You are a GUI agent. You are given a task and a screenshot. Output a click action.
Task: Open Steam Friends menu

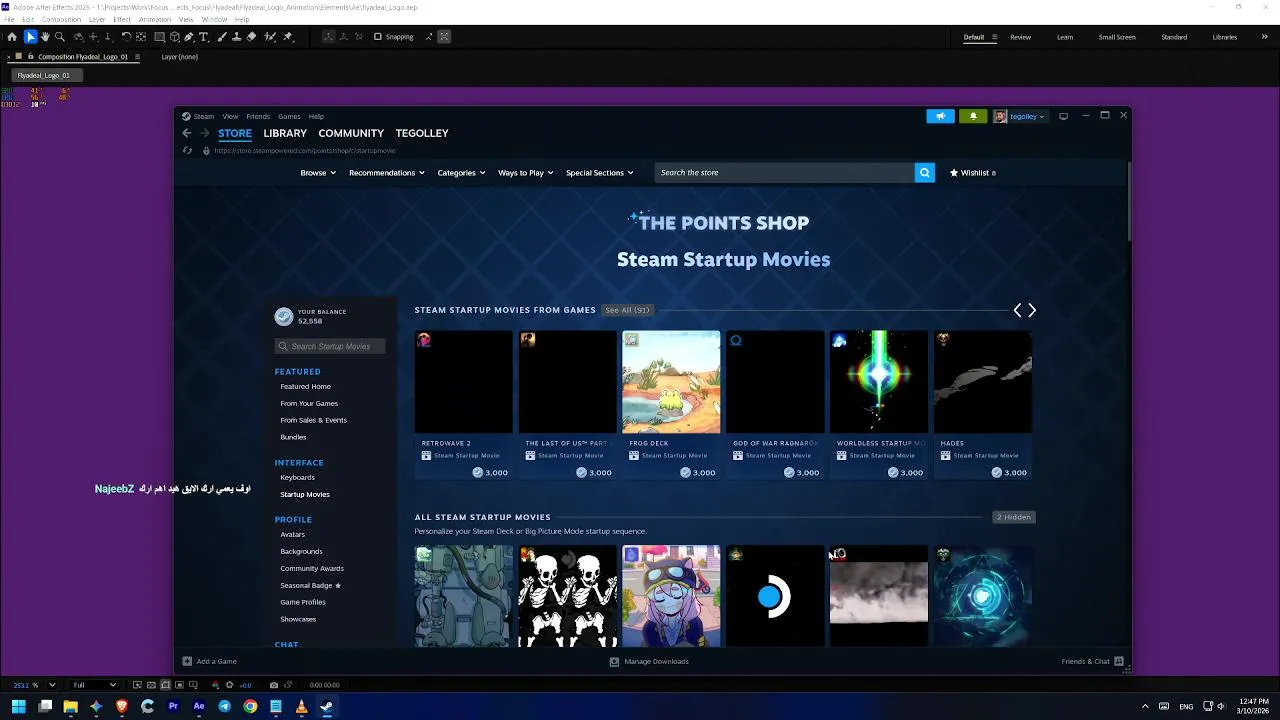(x=258, y=116)
